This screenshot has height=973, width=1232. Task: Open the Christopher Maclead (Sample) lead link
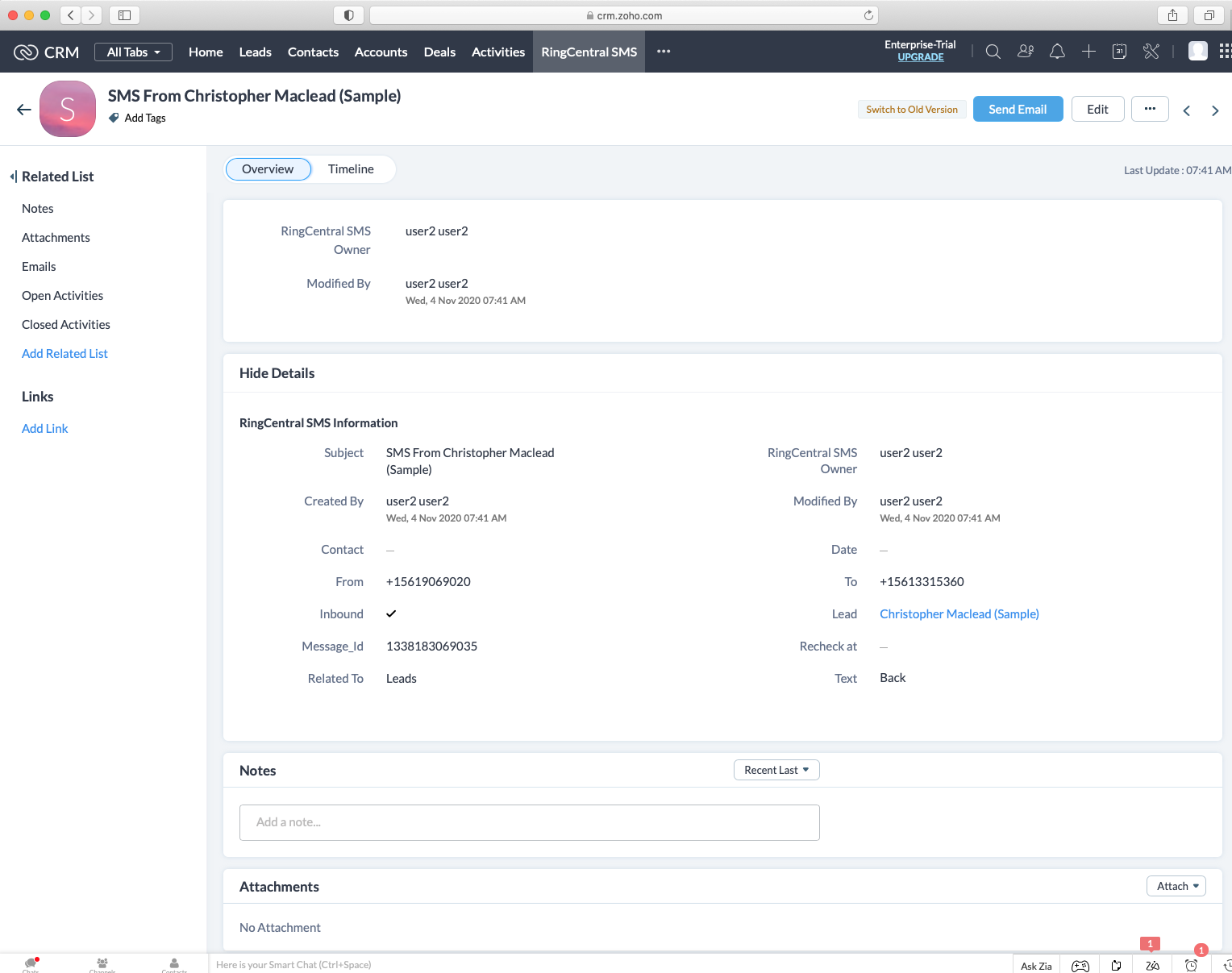(x=959, y=613)
